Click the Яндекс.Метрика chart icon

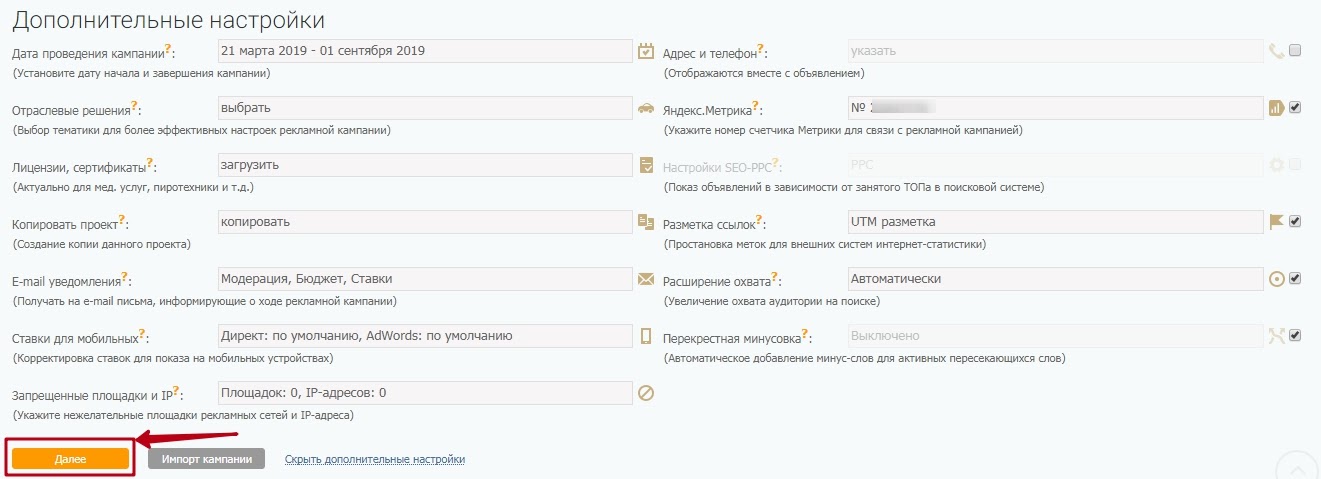(1276, 108)
